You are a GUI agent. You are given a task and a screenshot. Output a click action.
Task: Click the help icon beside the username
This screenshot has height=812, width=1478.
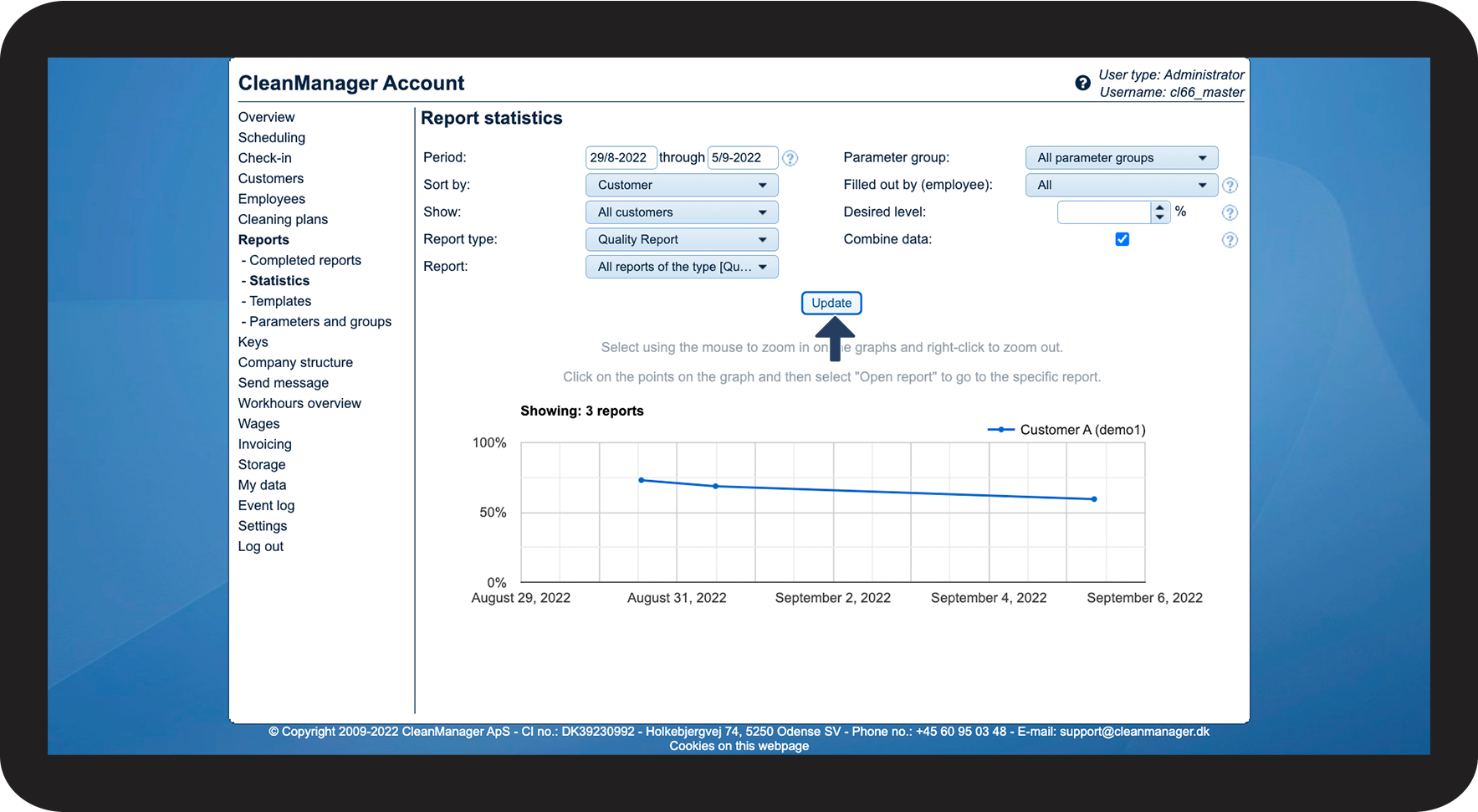click(1082, 83)
